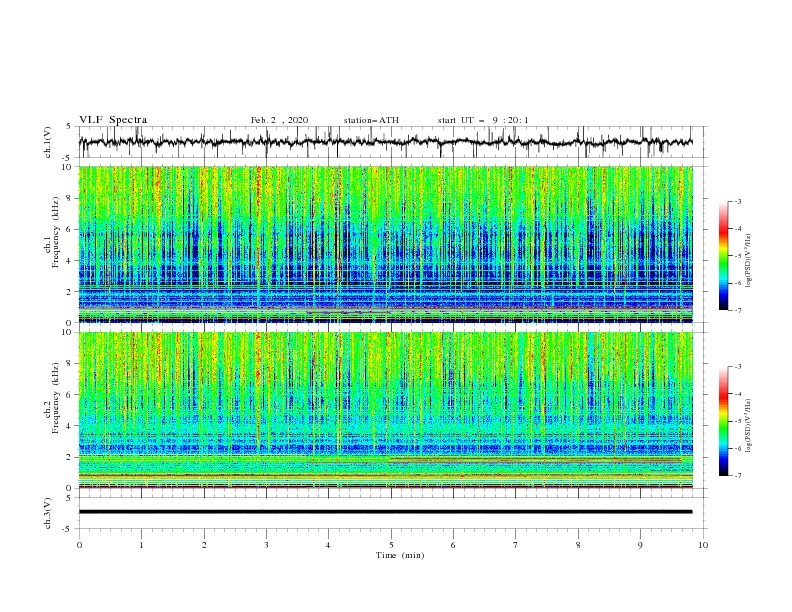Click the ch.1 voltage waveform trace
Screen dimensions: 792x612
pyautogui.click(x=385, y=142)
